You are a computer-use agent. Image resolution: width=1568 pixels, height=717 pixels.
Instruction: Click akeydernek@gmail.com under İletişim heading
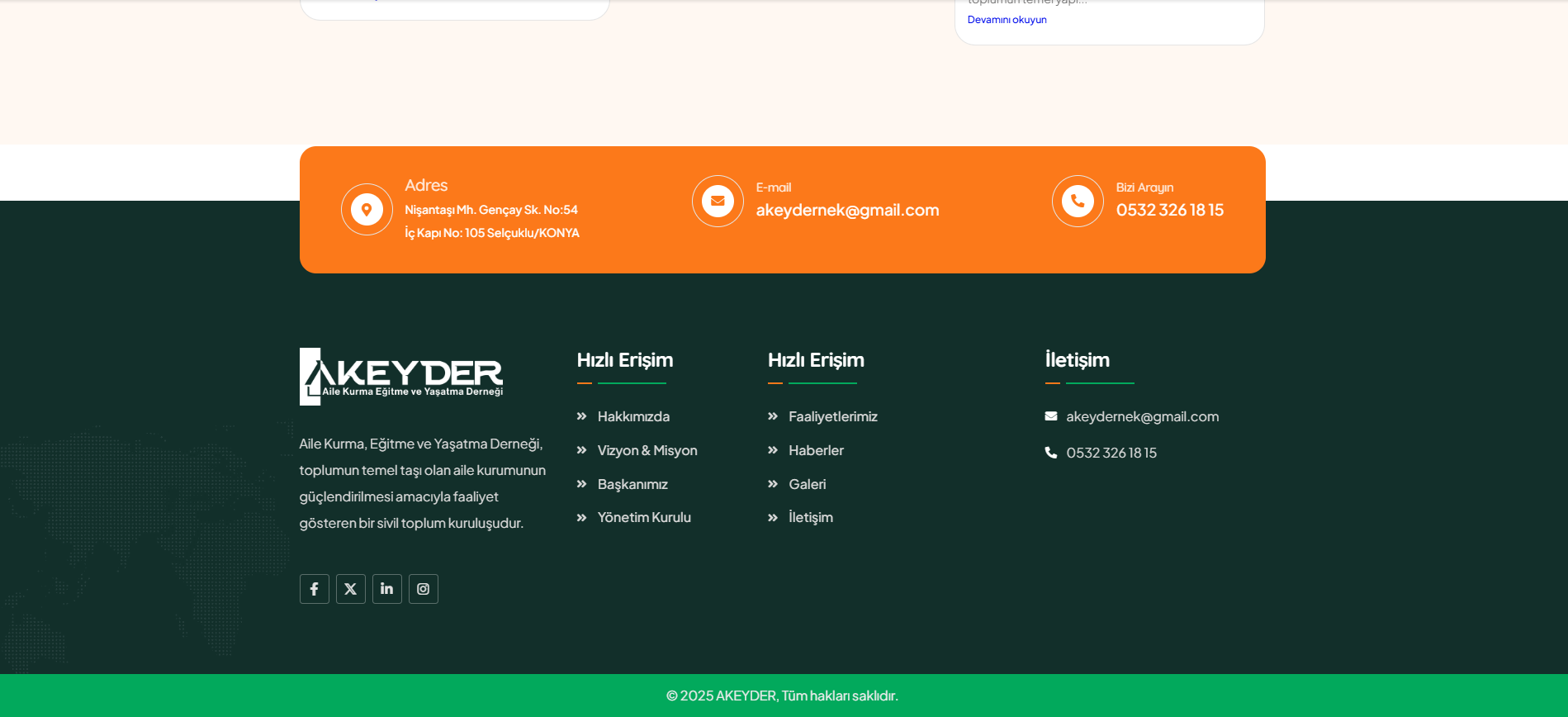coord(1141,416)
